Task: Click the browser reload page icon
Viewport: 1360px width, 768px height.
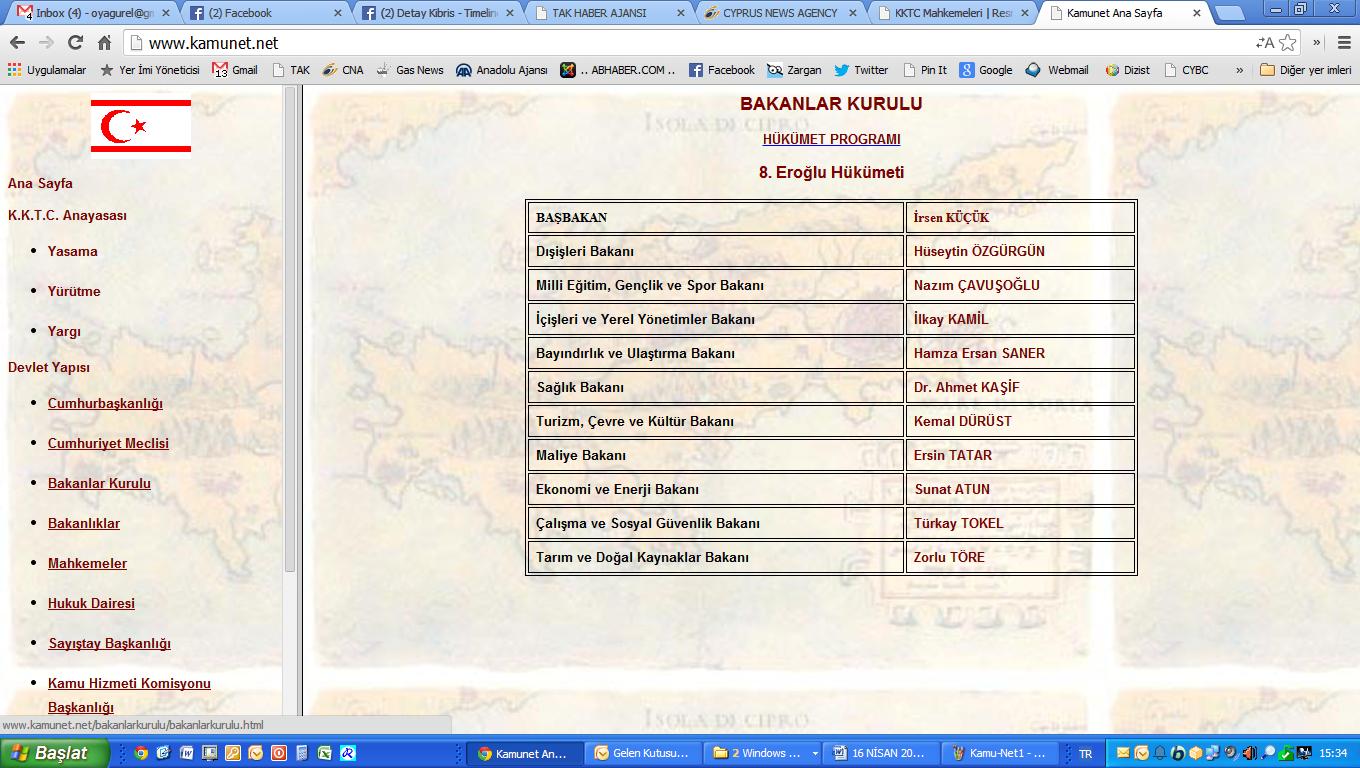Action: 75,43
